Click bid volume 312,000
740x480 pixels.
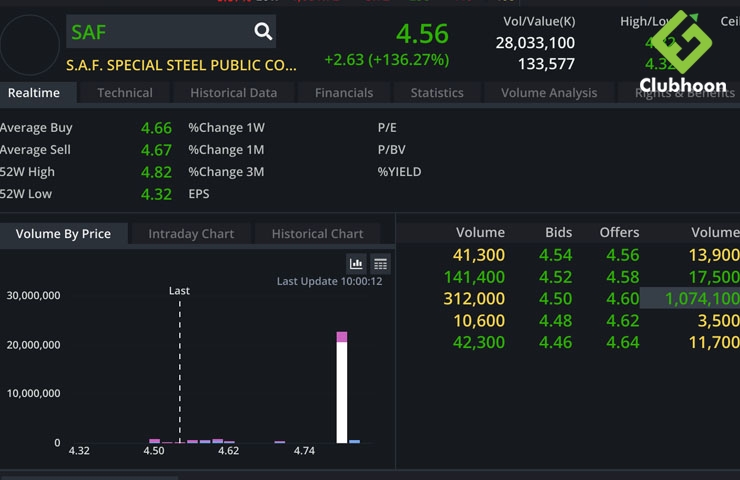click(474, 299)
